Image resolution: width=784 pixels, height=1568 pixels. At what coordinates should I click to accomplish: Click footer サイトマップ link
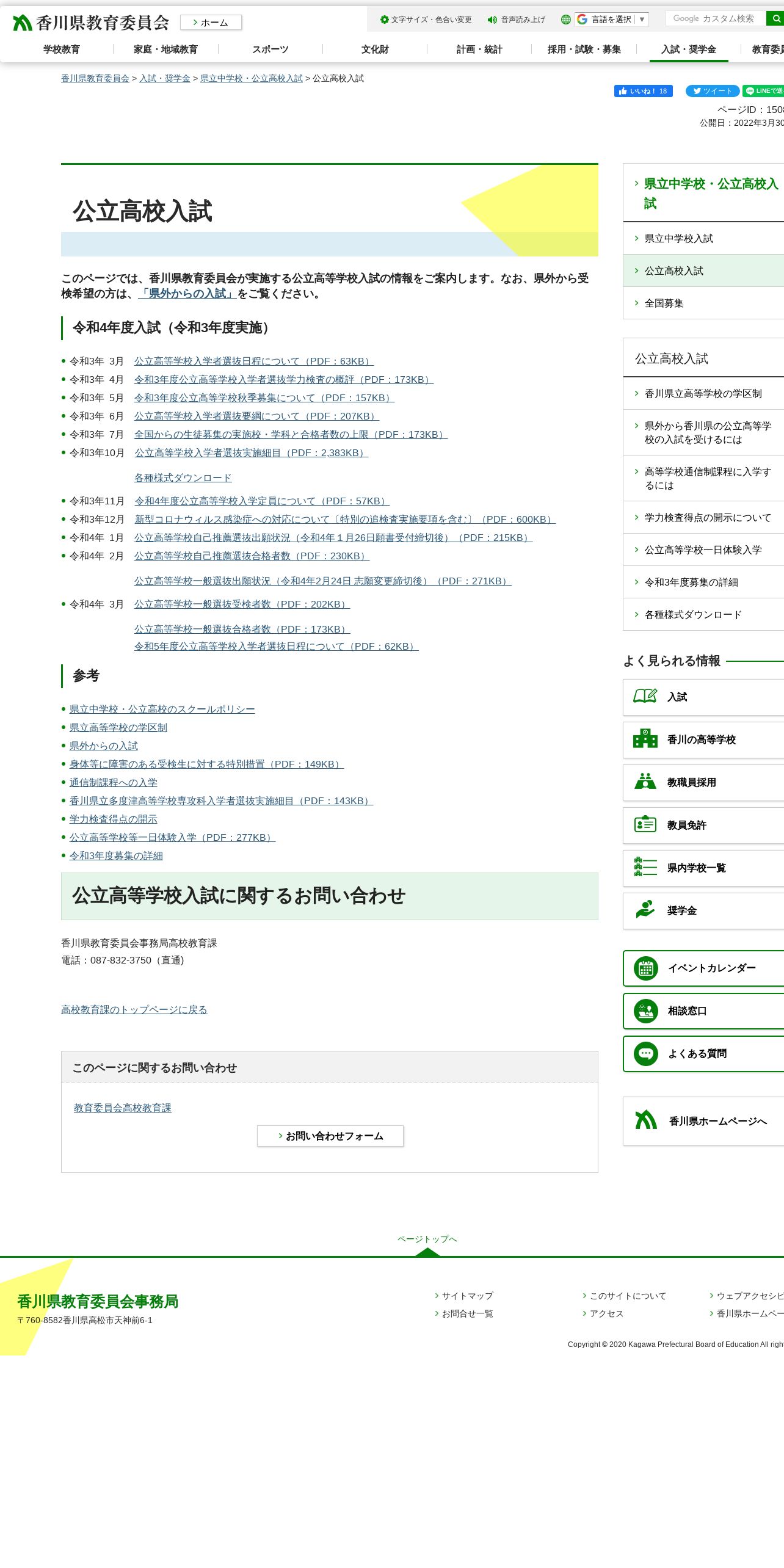point(467,1296)
